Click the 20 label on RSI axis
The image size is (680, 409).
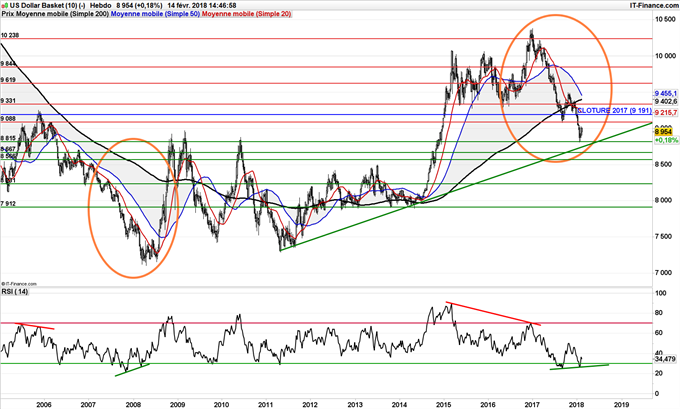(659, 373)
